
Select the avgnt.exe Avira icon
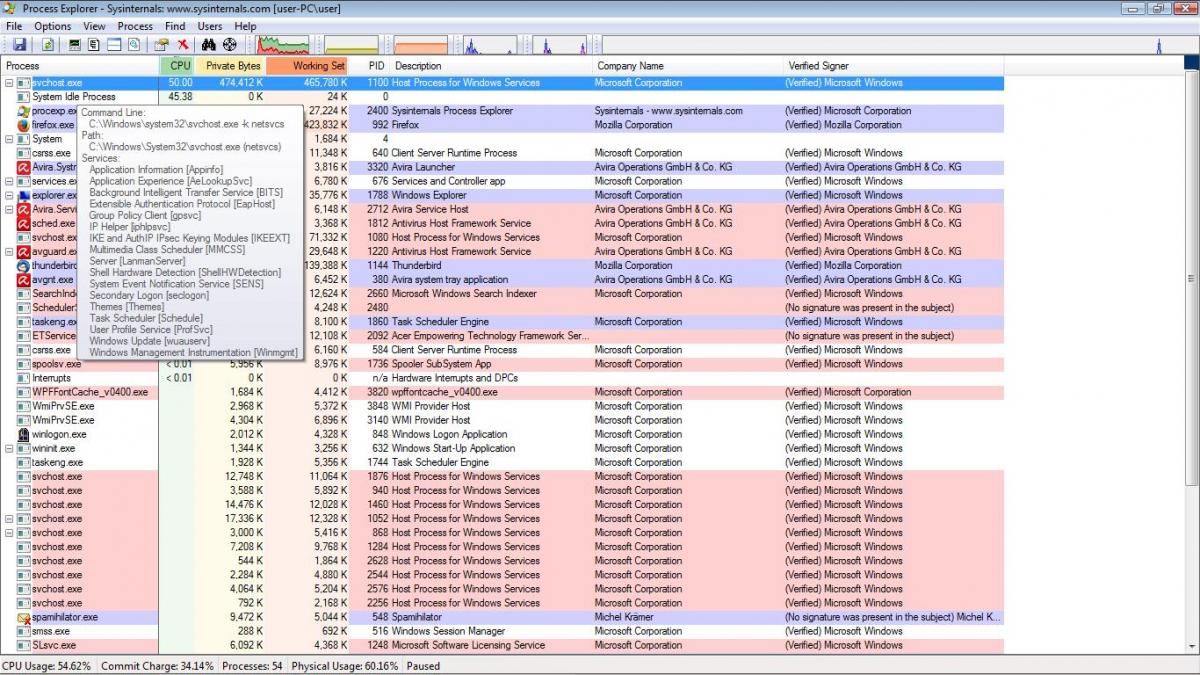[x=24, y=280]
